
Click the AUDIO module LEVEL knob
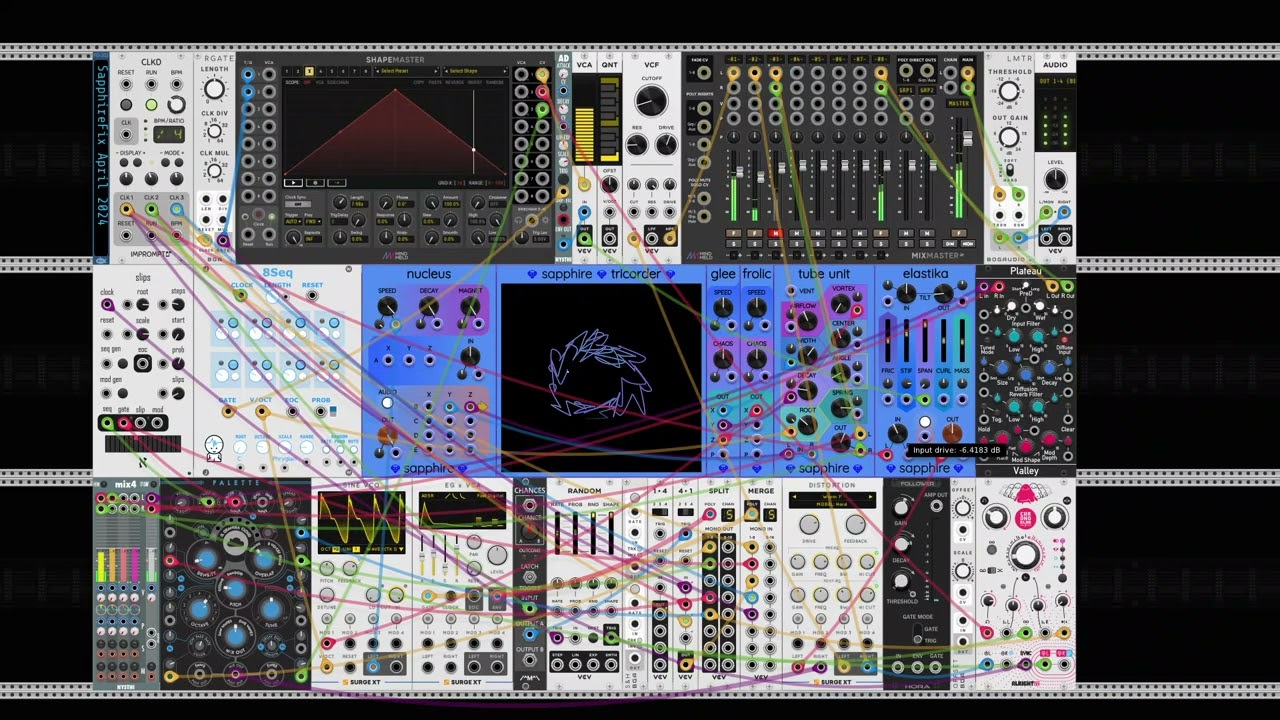1055,179
